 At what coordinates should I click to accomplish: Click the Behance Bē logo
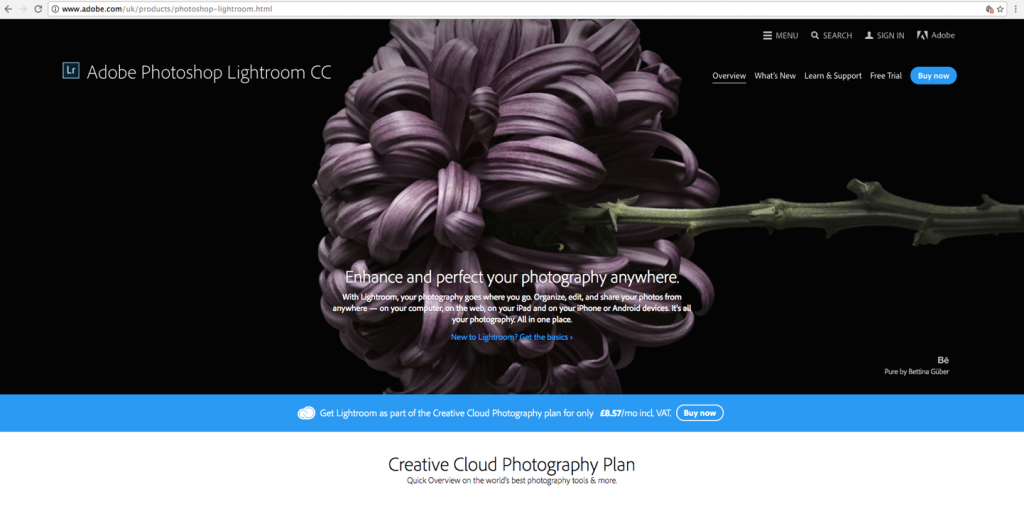pos(943,360)
